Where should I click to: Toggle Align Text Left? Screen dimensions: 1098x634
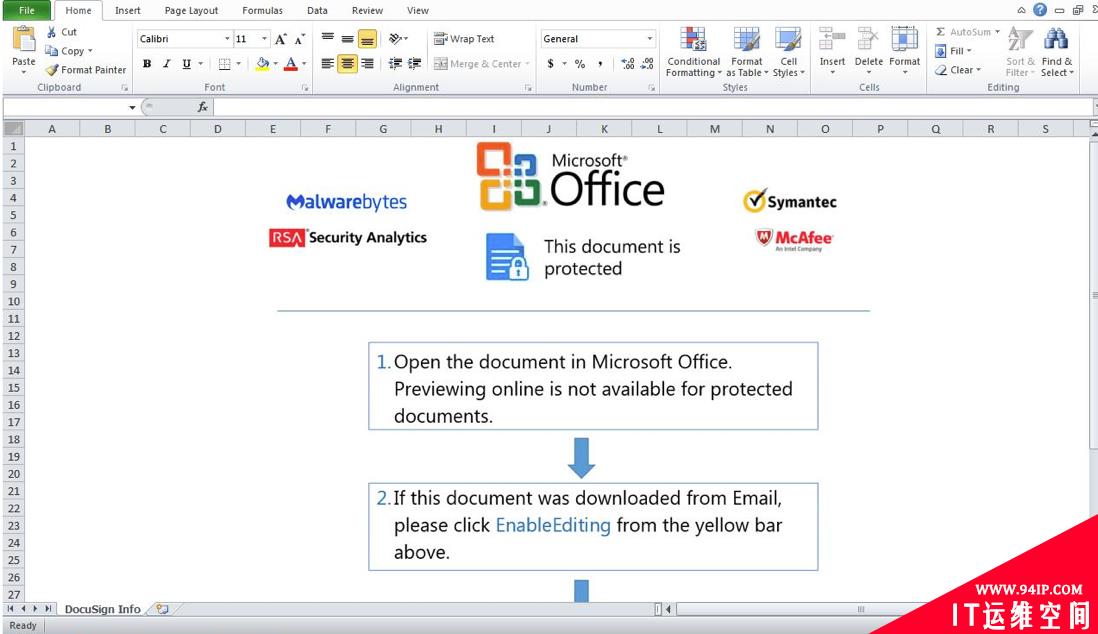coord(328,64)
